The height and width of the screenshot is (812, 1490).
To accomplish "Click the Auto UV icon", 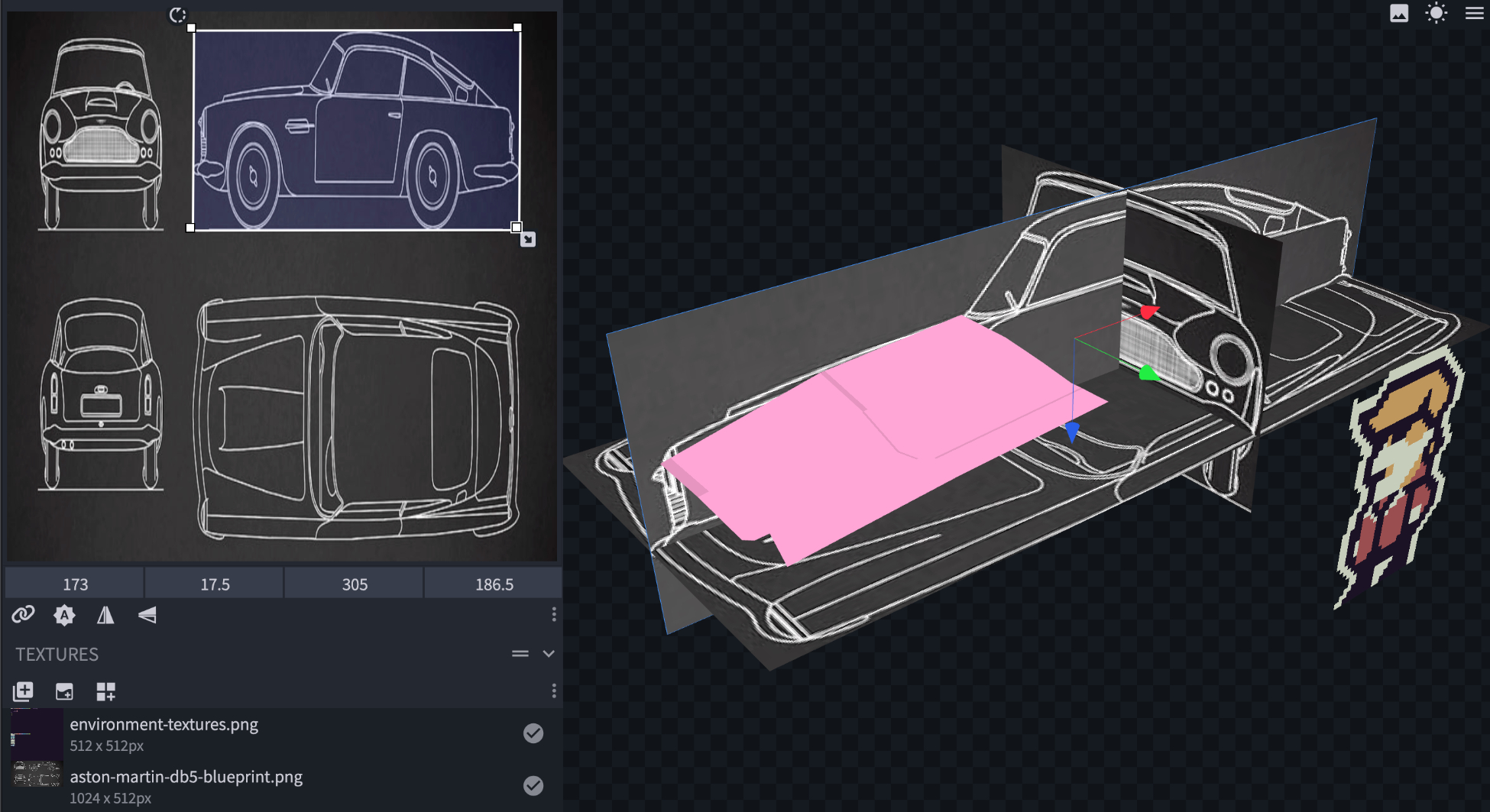I will click(64, 615).
